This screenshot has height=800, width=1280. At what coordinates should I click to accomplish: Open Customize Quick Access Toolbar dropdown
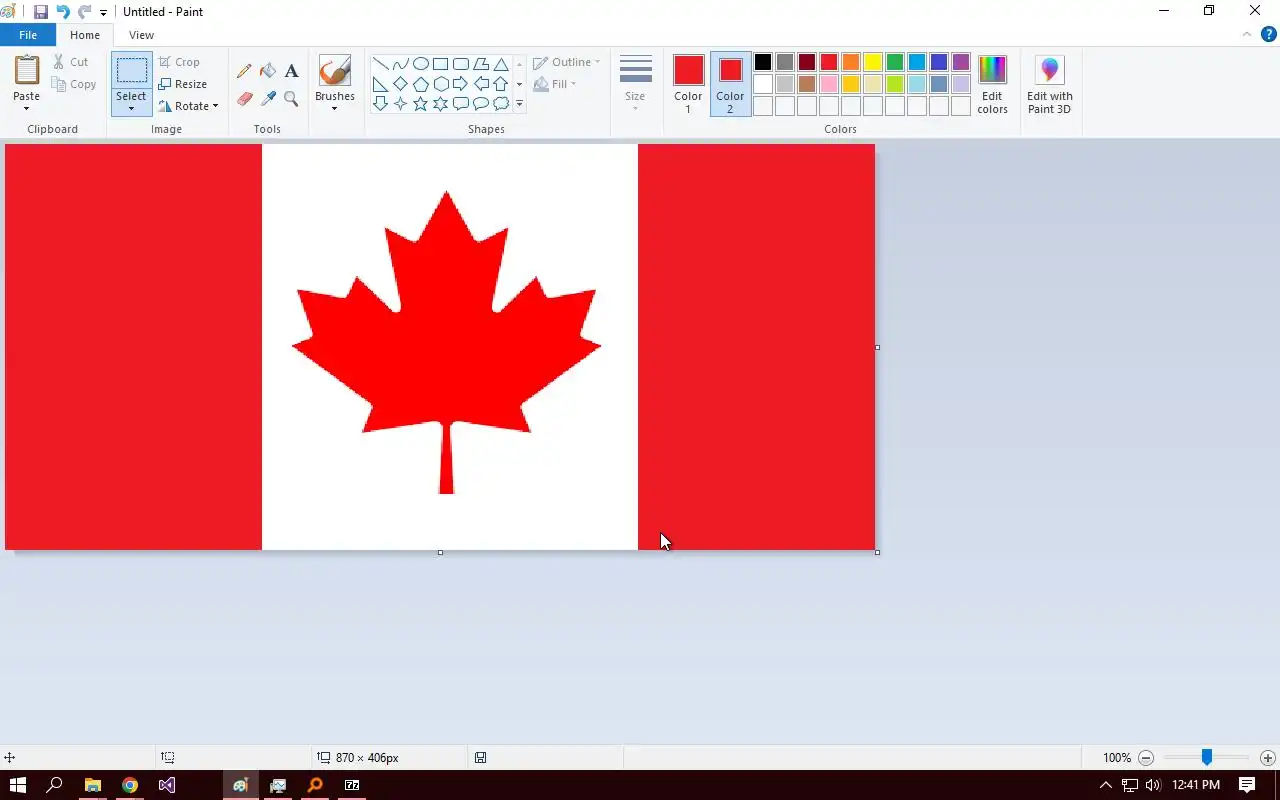(x=103, y=13)
